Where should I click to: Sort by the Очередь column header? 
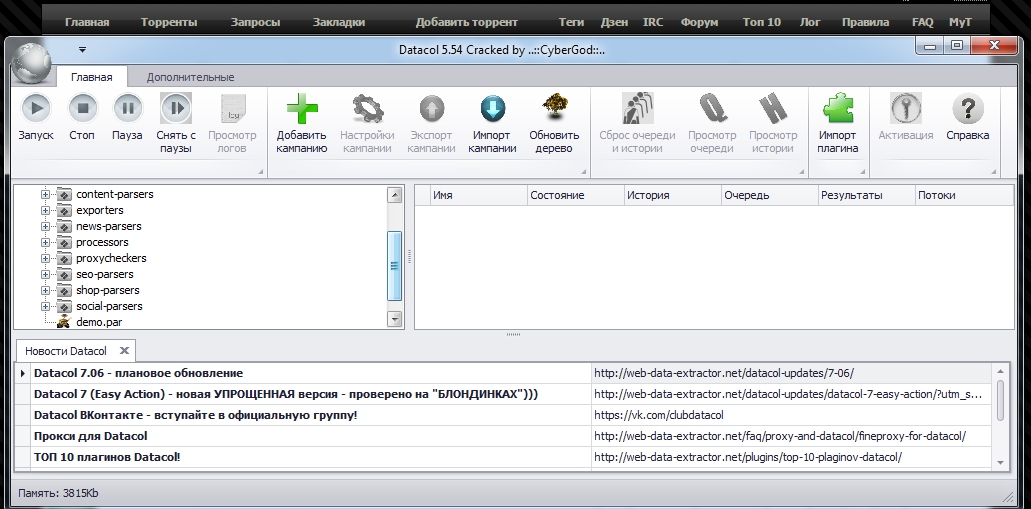point(769,195)
